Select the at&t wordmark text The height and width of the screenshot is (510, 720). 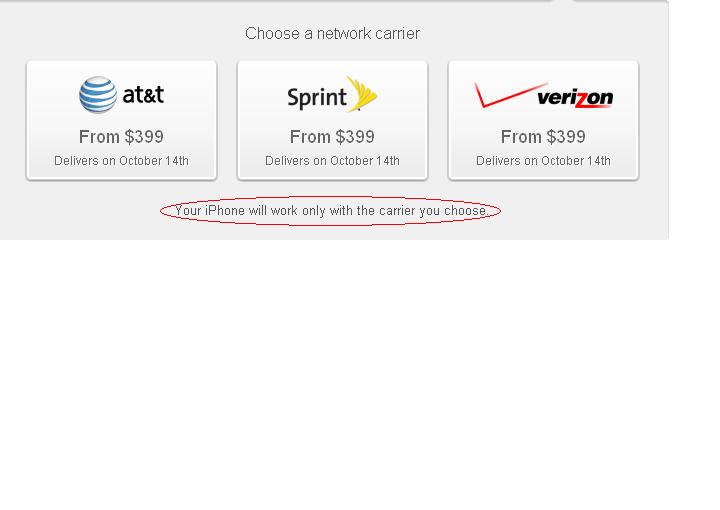pyautogui.click(x=143, y=95)
